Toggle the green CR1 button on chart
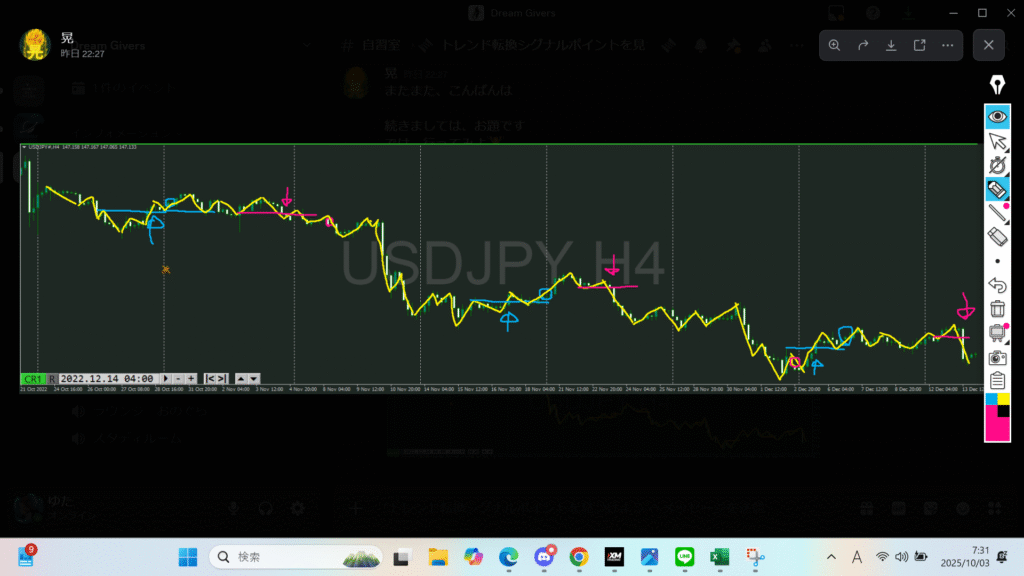The image size is (1024, 576). click(x=33, y=379)
